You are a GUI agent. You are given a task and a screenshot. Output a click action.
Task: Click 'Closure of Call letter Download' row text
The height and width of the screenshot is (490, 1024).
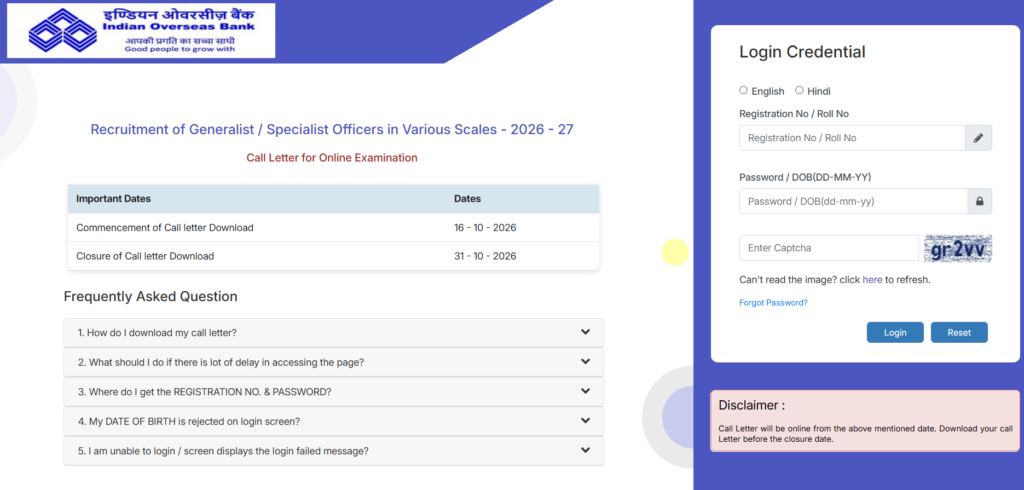(145, 256)
